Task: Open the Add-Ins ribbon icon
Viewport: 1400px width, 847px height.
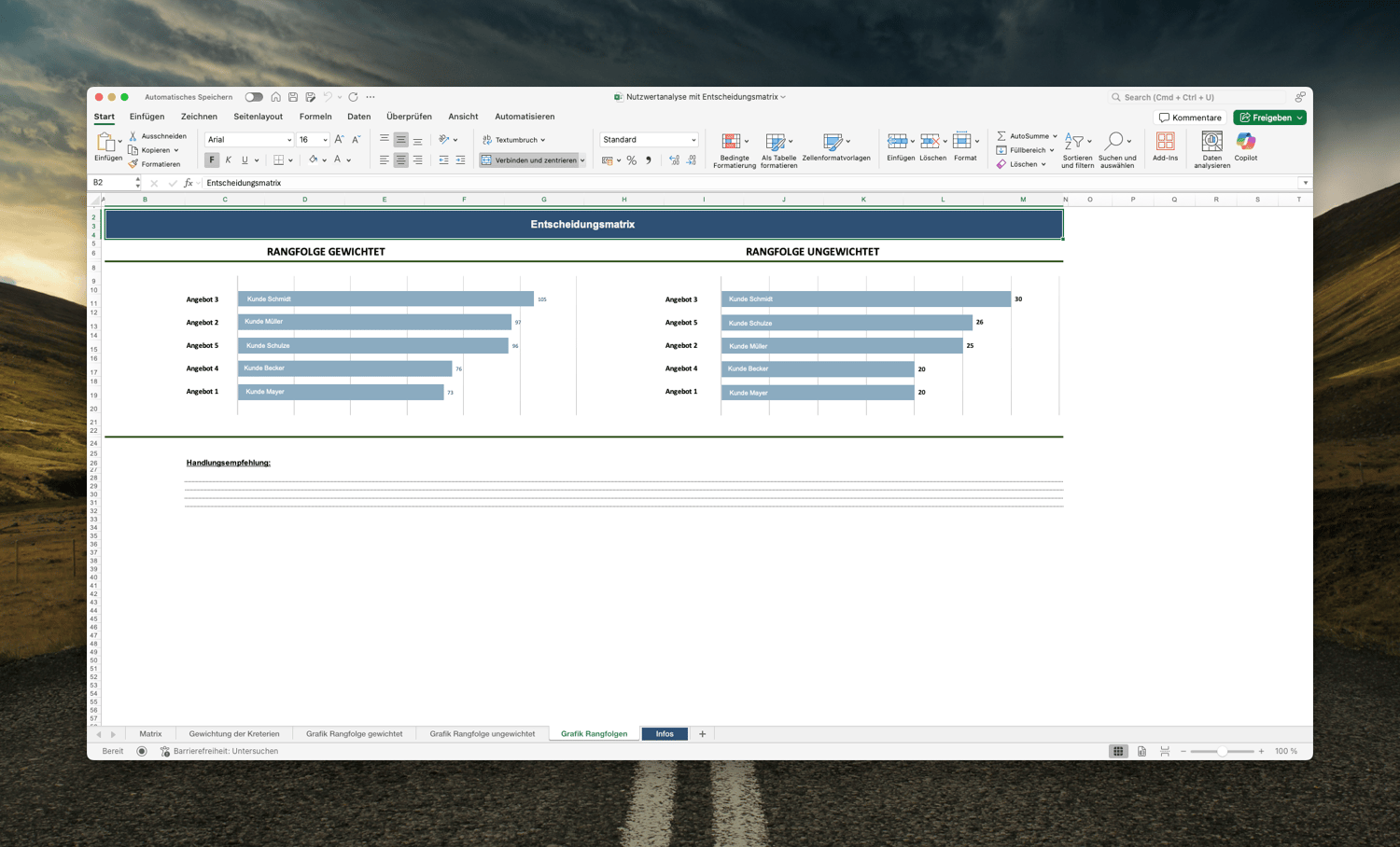Action: 1165,146
